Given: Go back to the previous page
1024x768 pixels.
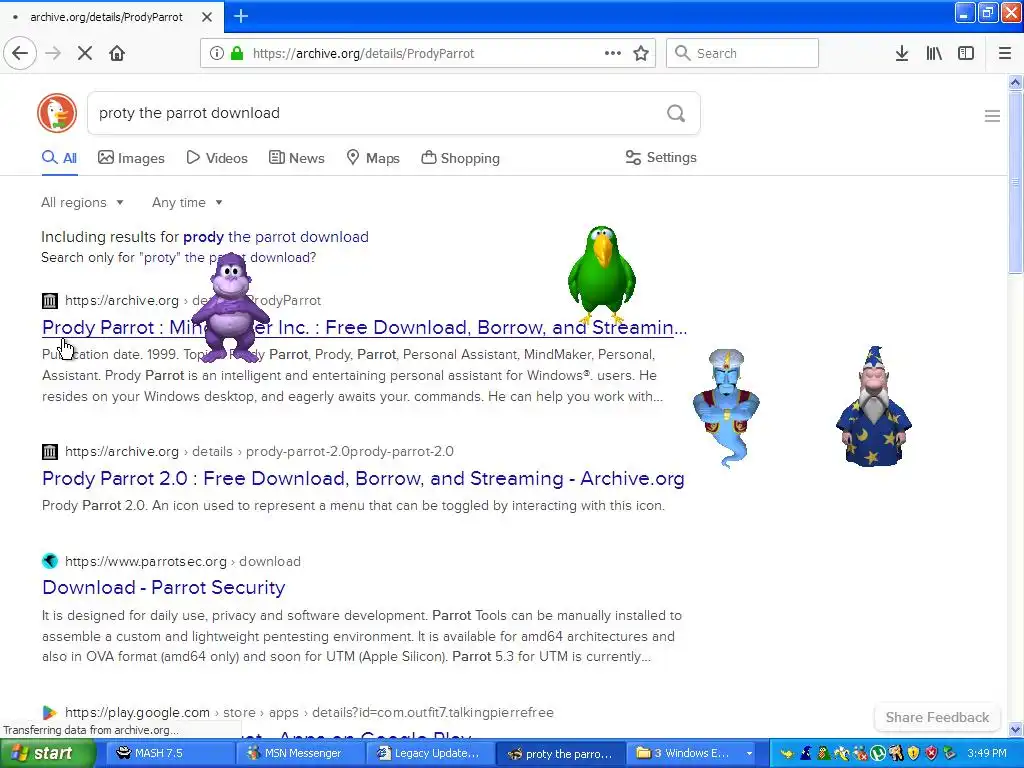Looking at the screenshot, I should [x=20, y=53].
